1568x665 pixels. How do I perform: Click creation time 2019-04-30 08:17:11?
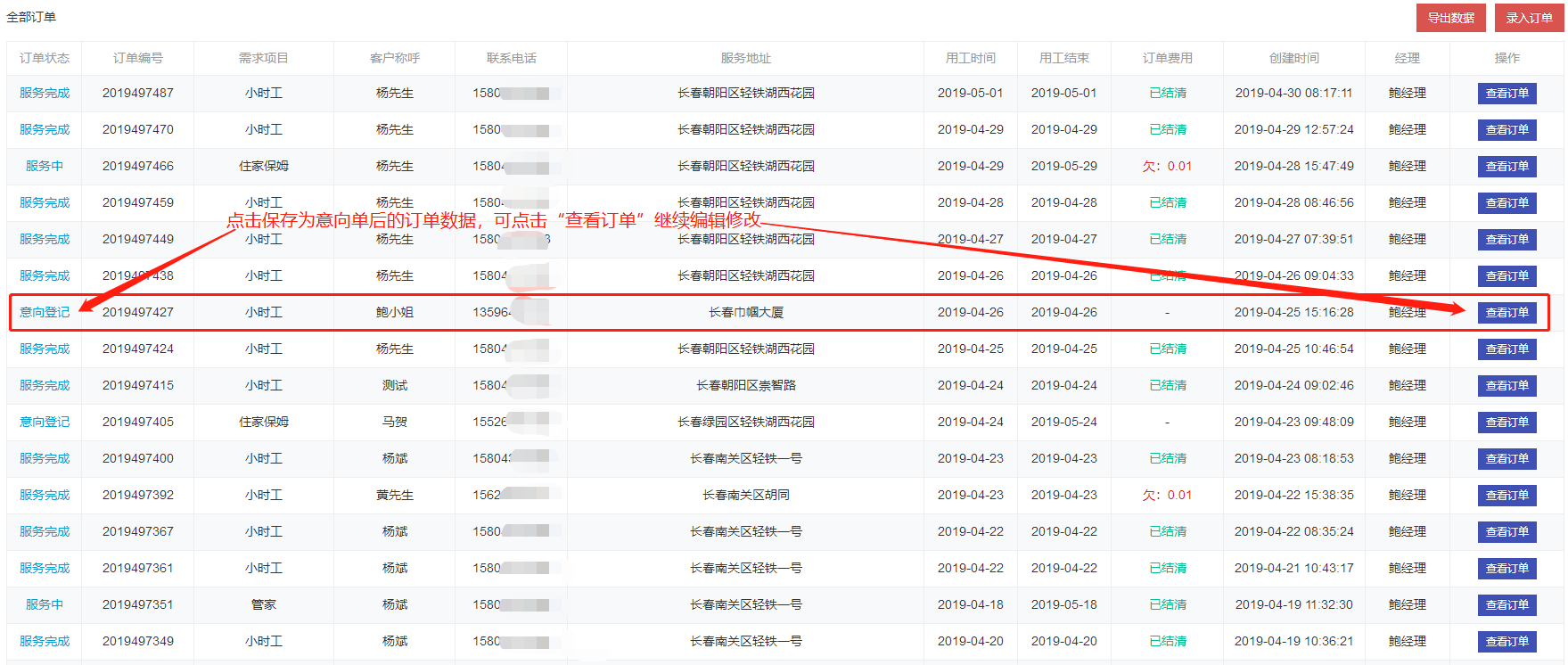click(1294, 93)
